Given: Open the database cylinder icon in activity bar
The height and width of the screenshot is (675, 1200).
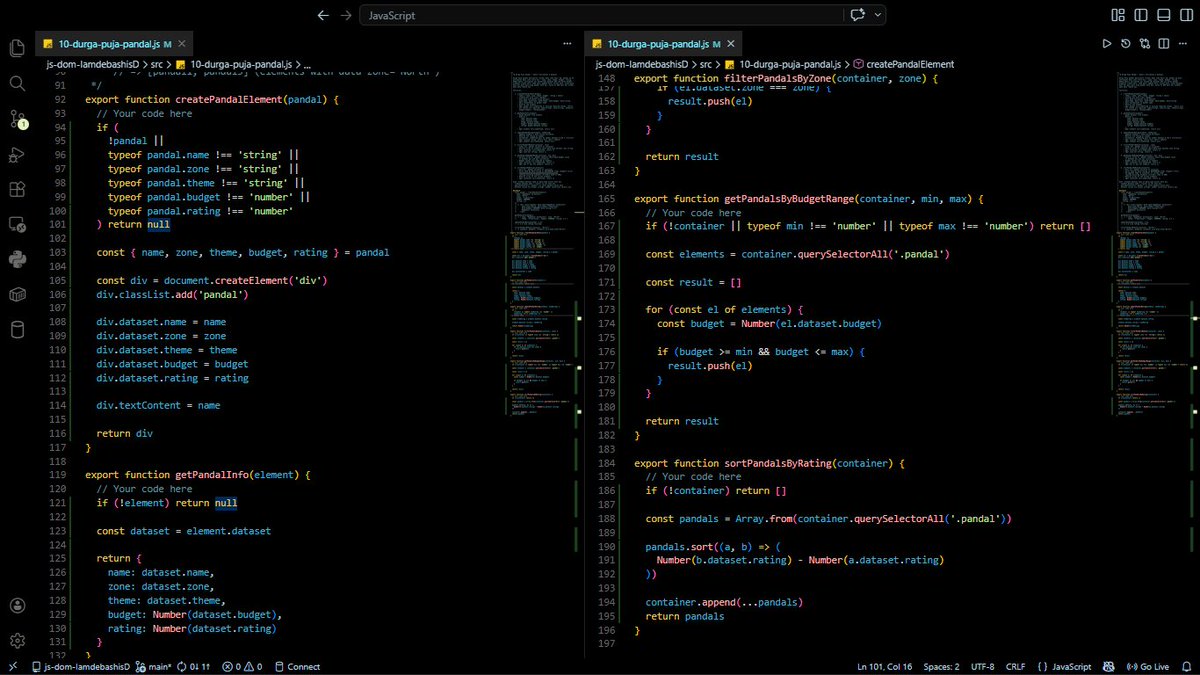Looking at the screenshot, I should 17,329.
